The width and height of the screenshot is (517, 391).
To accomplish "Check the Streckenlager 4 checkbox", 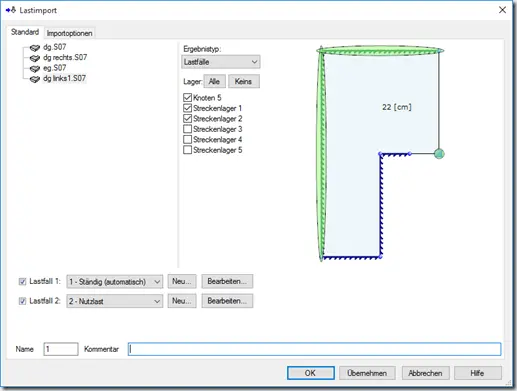I will tap(188, 139).
